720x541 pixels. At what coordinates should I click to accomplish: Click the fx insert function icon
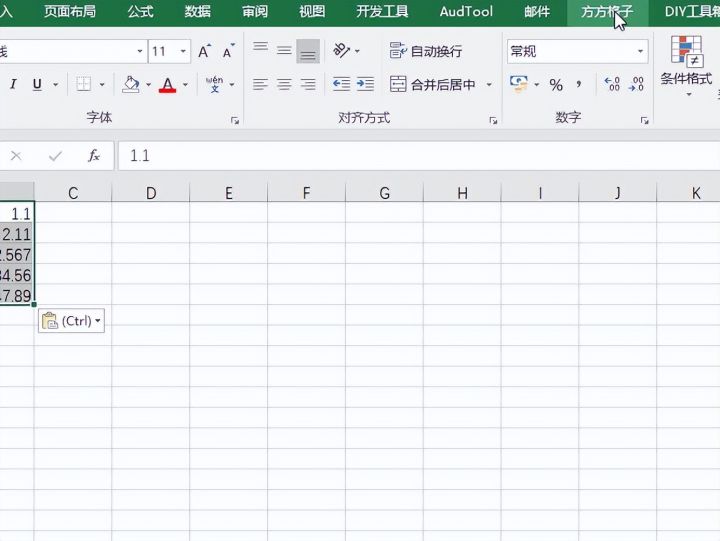[94, 156]
